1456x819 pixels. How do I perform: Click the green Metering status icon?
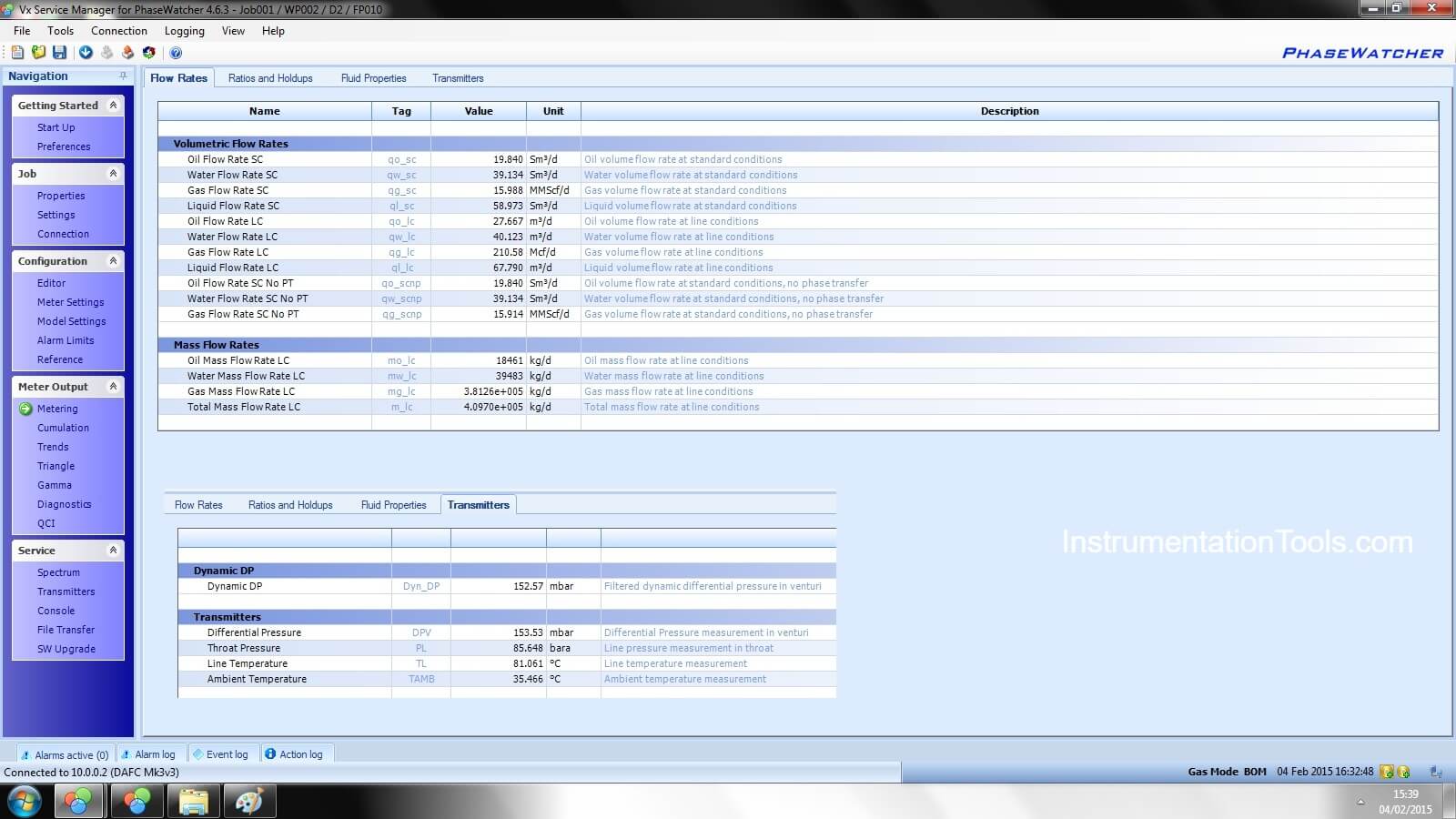tap(25, 409)
